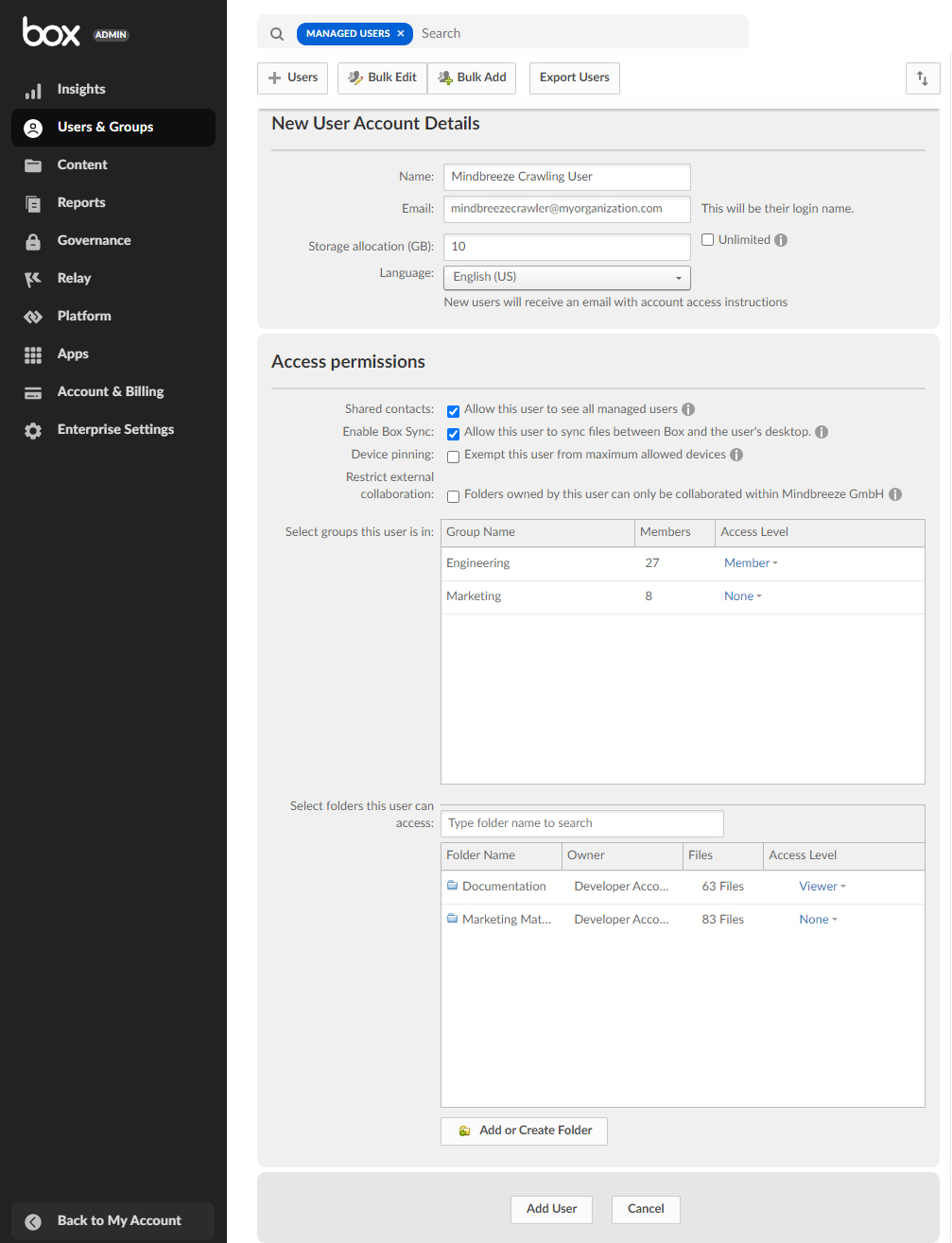
Task: Click Add or Create Folder button
Action: pyautogui.click(x=524, y=1131)
